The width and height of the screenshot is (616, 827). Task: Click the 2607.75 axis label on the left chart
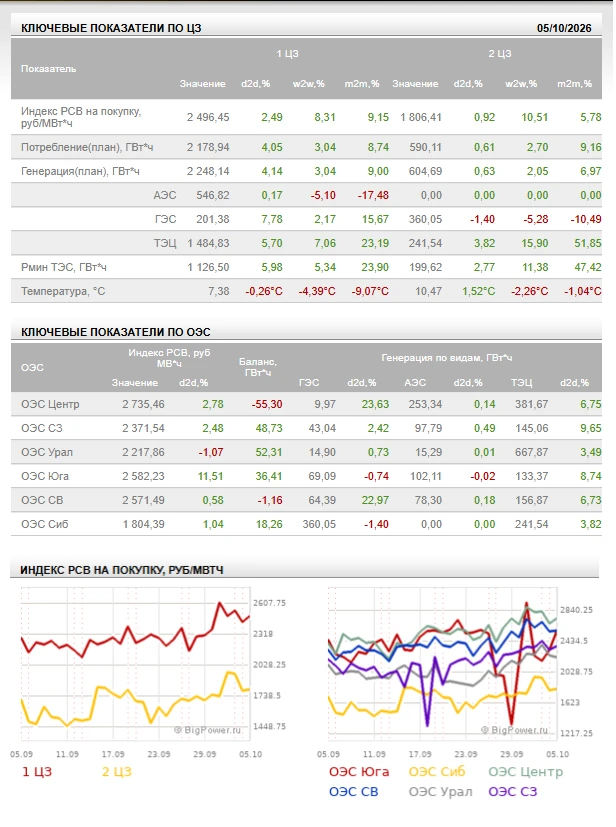(270, 603)
